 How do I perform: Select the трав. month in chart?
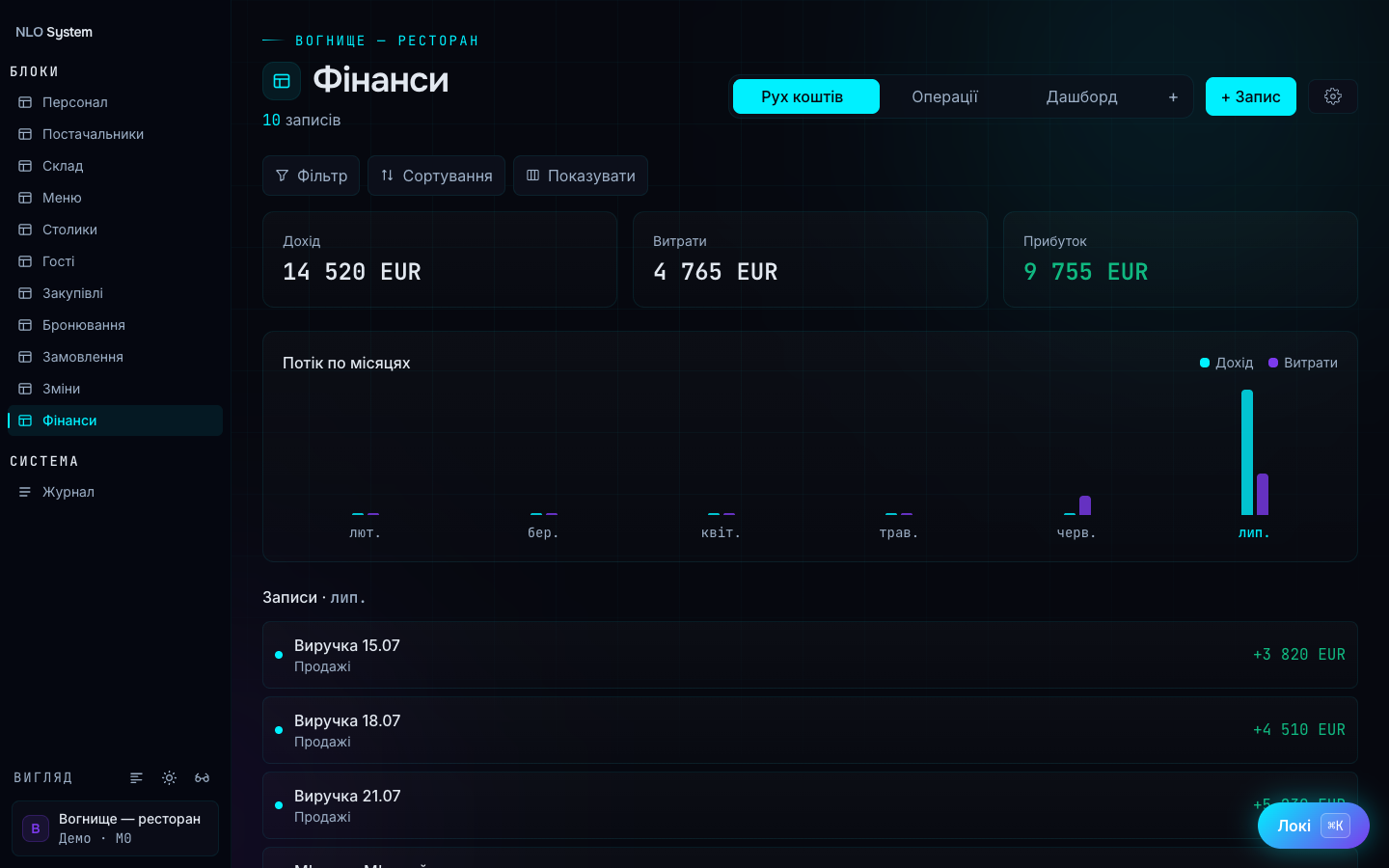(x=899, y=532)
